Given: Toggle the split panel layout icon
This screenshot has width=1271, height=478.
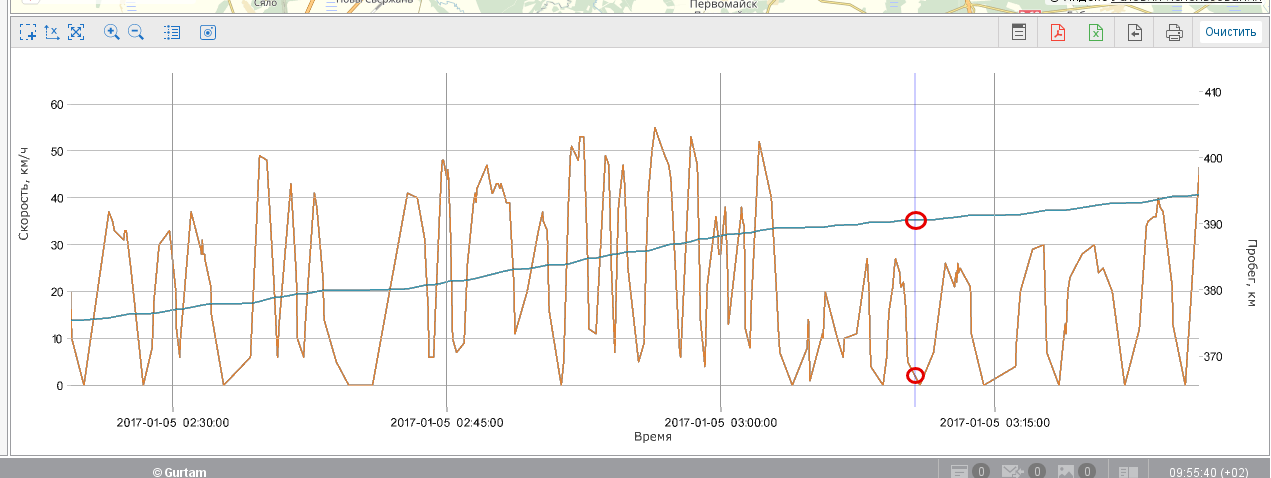Looking at the screenshot, I should [1128, 470].
